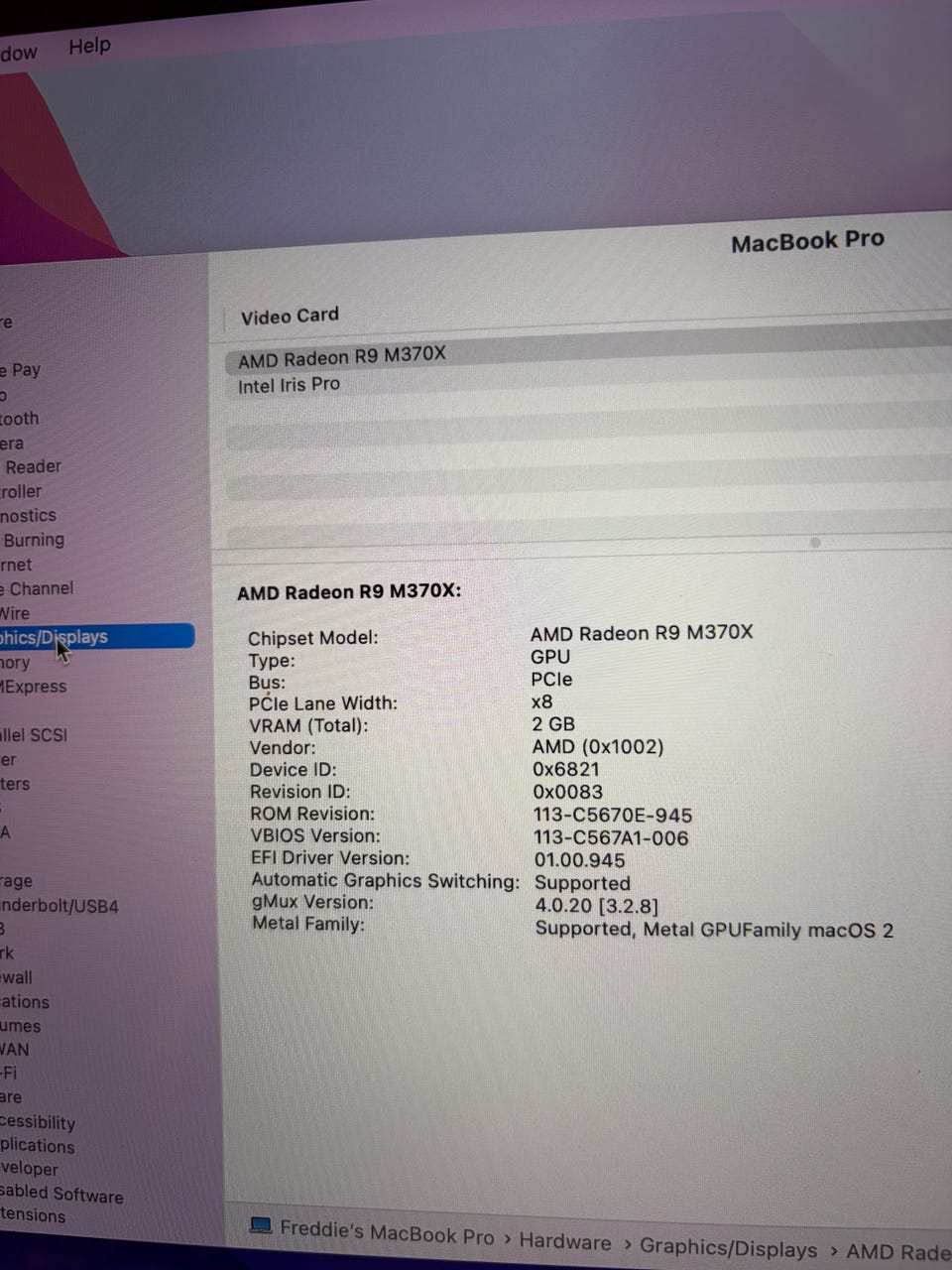Click the Bus value PCIe
This screenshot has width=952, height=1270.
[551, 680]
